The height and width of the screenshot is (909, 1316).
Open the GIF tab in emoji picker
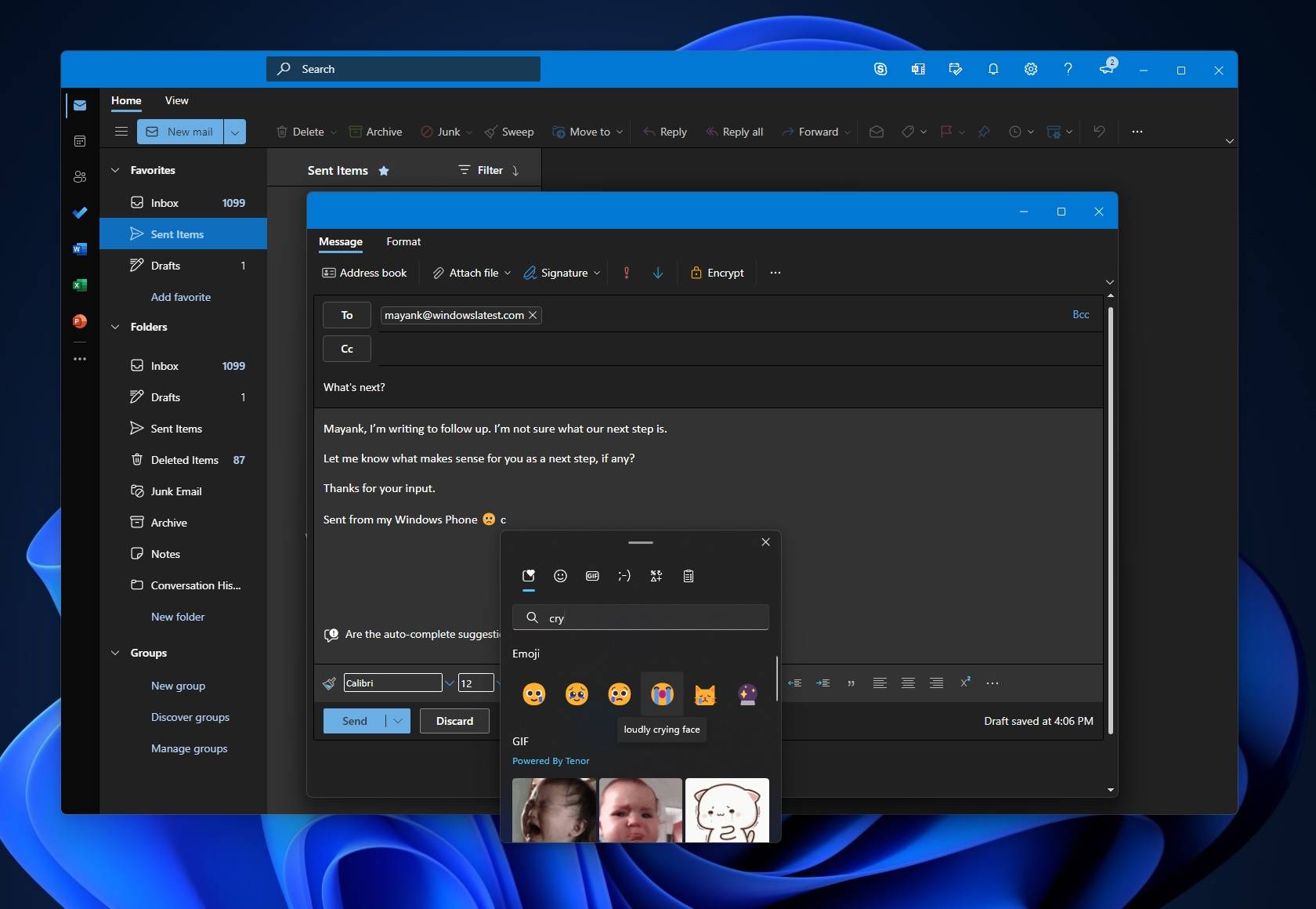[x=592, y=576]
